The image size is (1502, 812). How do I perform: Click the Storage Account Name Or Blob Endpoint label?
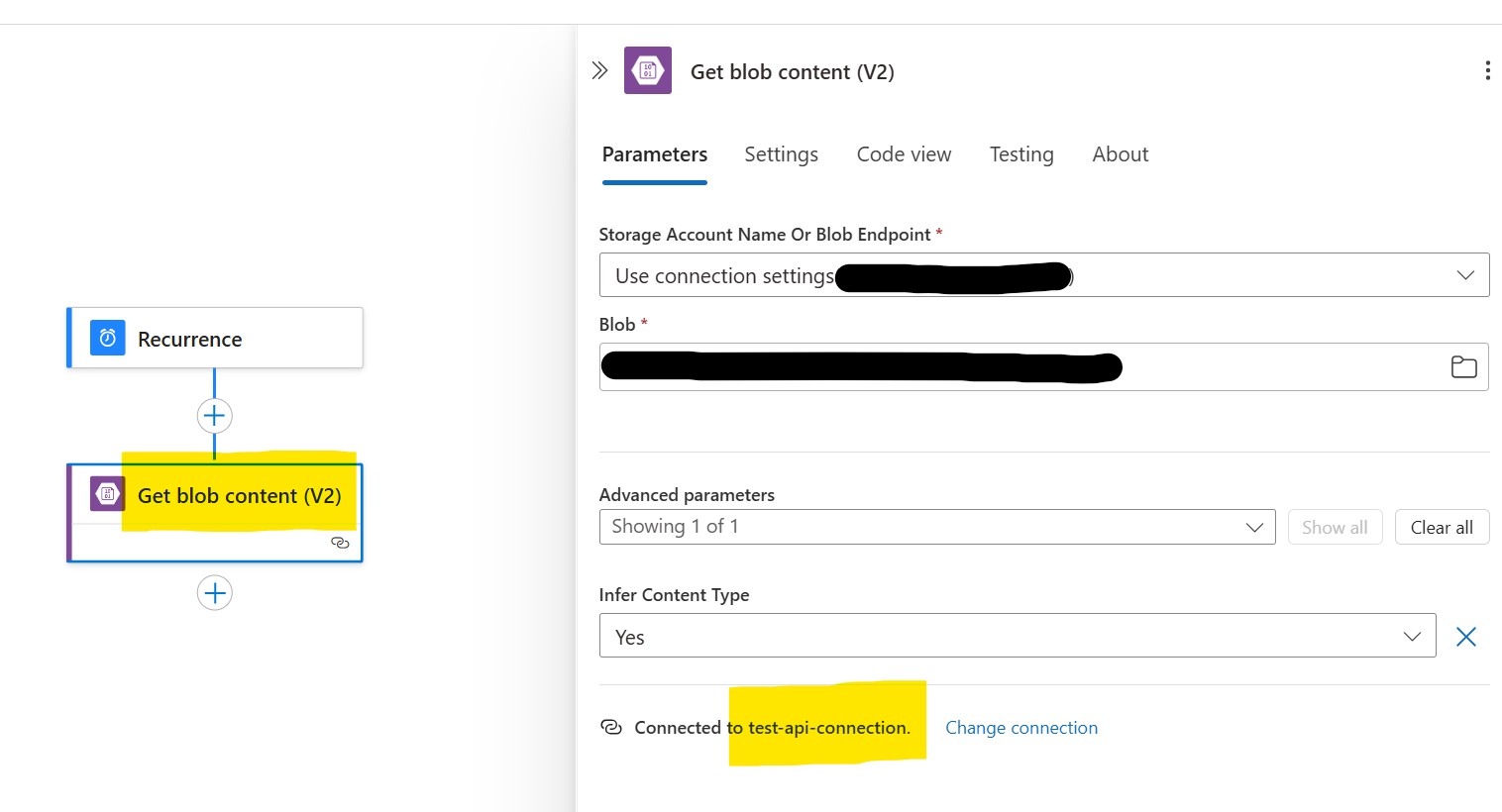tap(765, 235)
